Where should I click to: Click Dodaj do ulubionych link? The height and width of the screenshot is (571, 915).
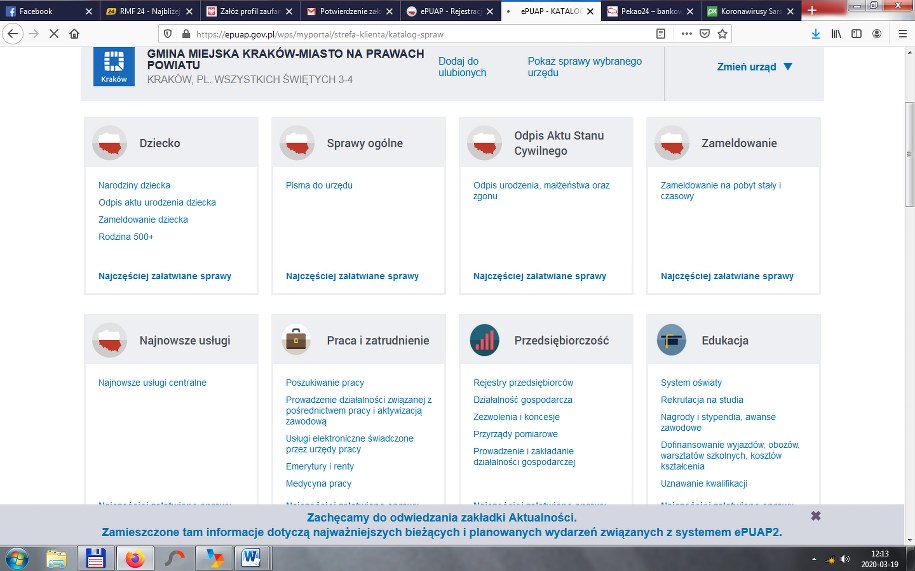coord(462,66)
